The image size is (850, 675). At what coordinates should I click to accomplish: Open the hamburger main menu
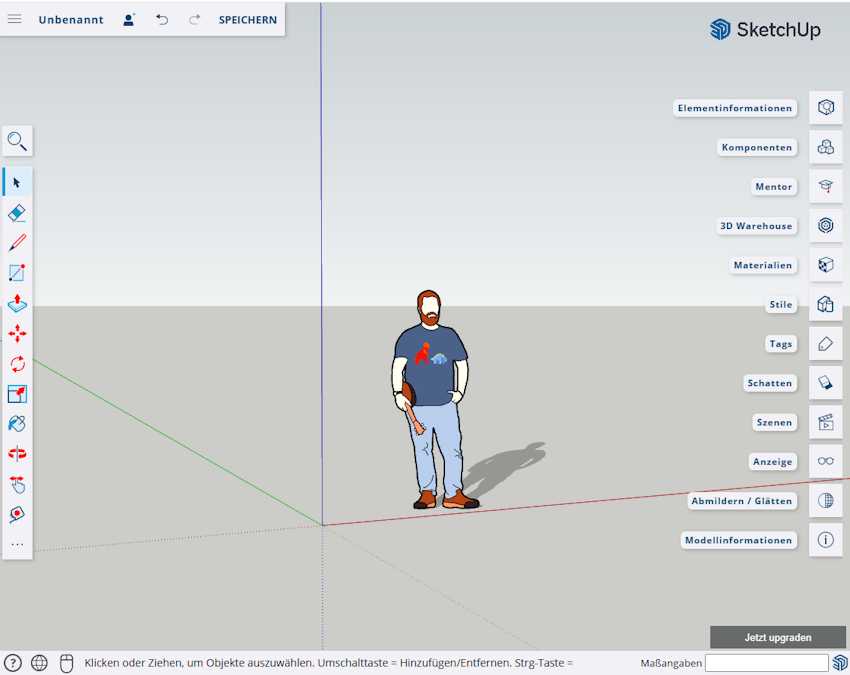tap(14, 18)
